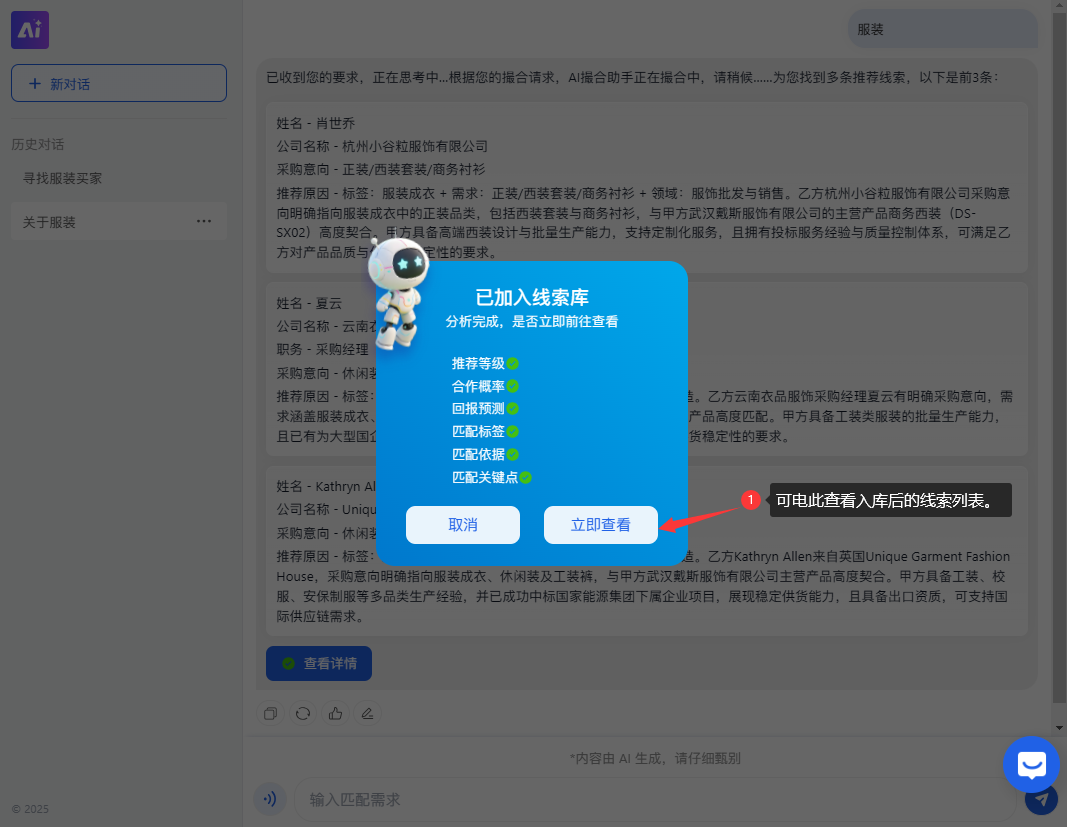Open the 寻找服装买家 history conversation
This screenshot has width=1067, height=827.
coord(63,178)
